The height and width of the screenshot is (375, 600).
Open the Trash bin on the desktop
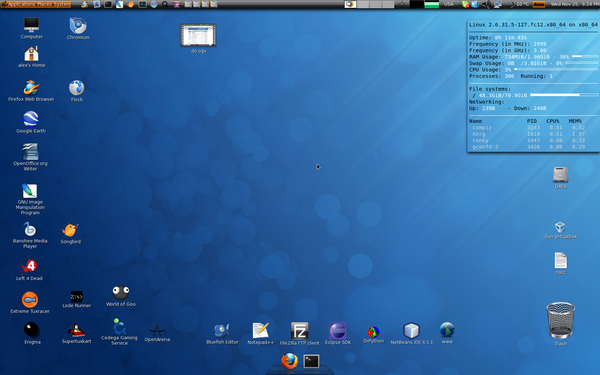561,324
